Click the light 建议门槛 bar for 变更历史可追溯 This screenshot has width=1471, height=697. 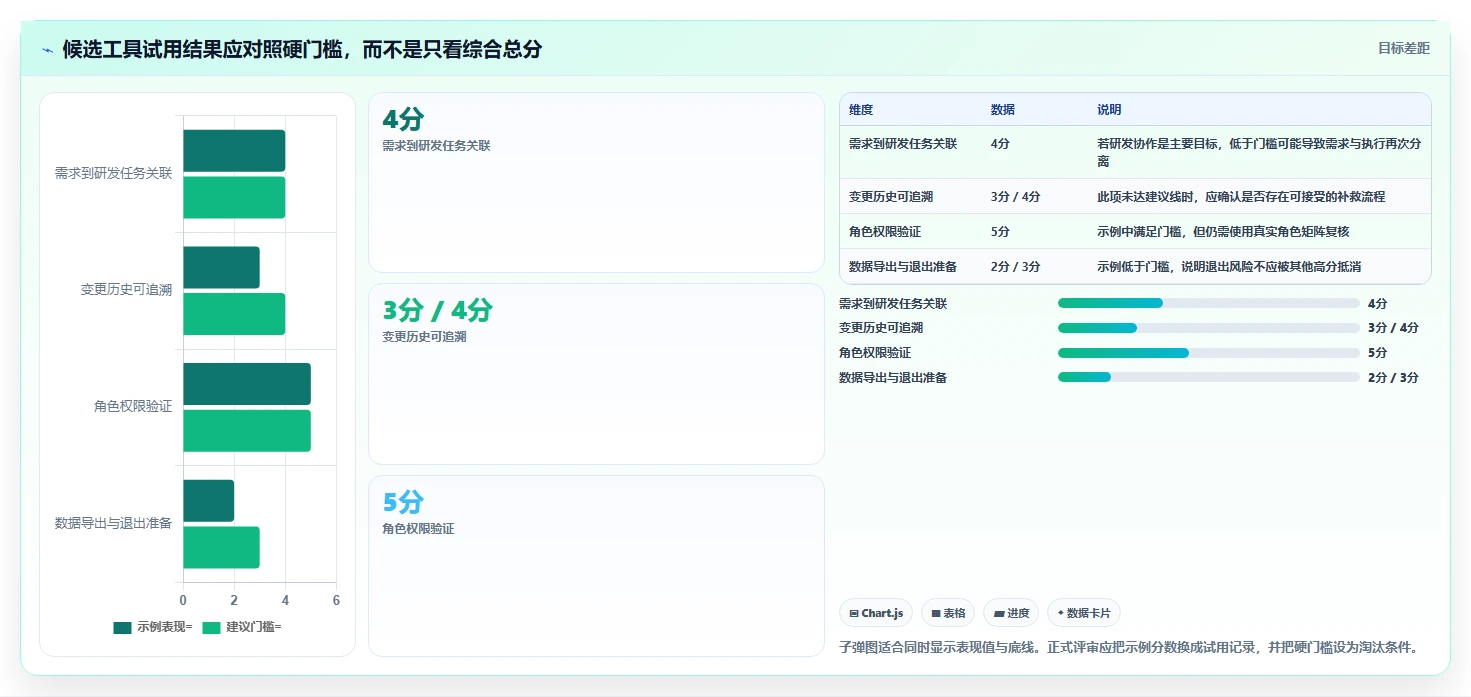tap(234, 314)
